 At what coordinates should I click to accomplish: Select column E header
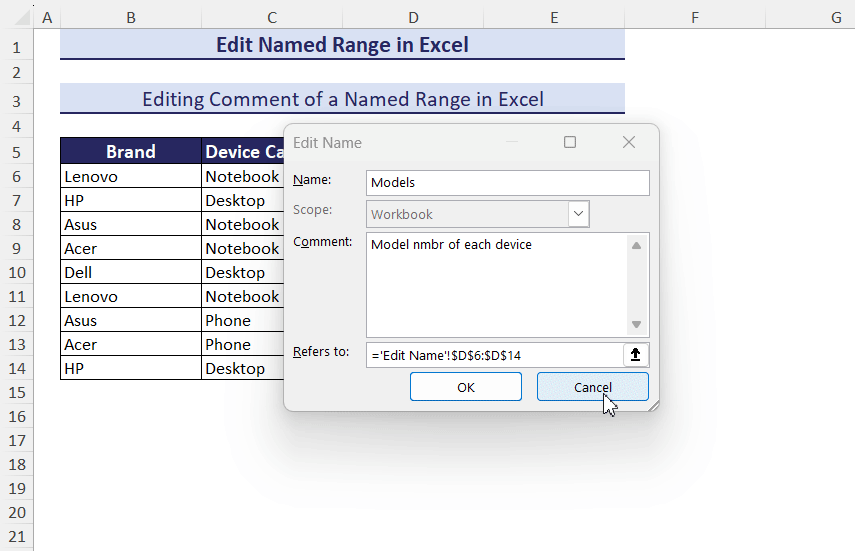point(554,17)
